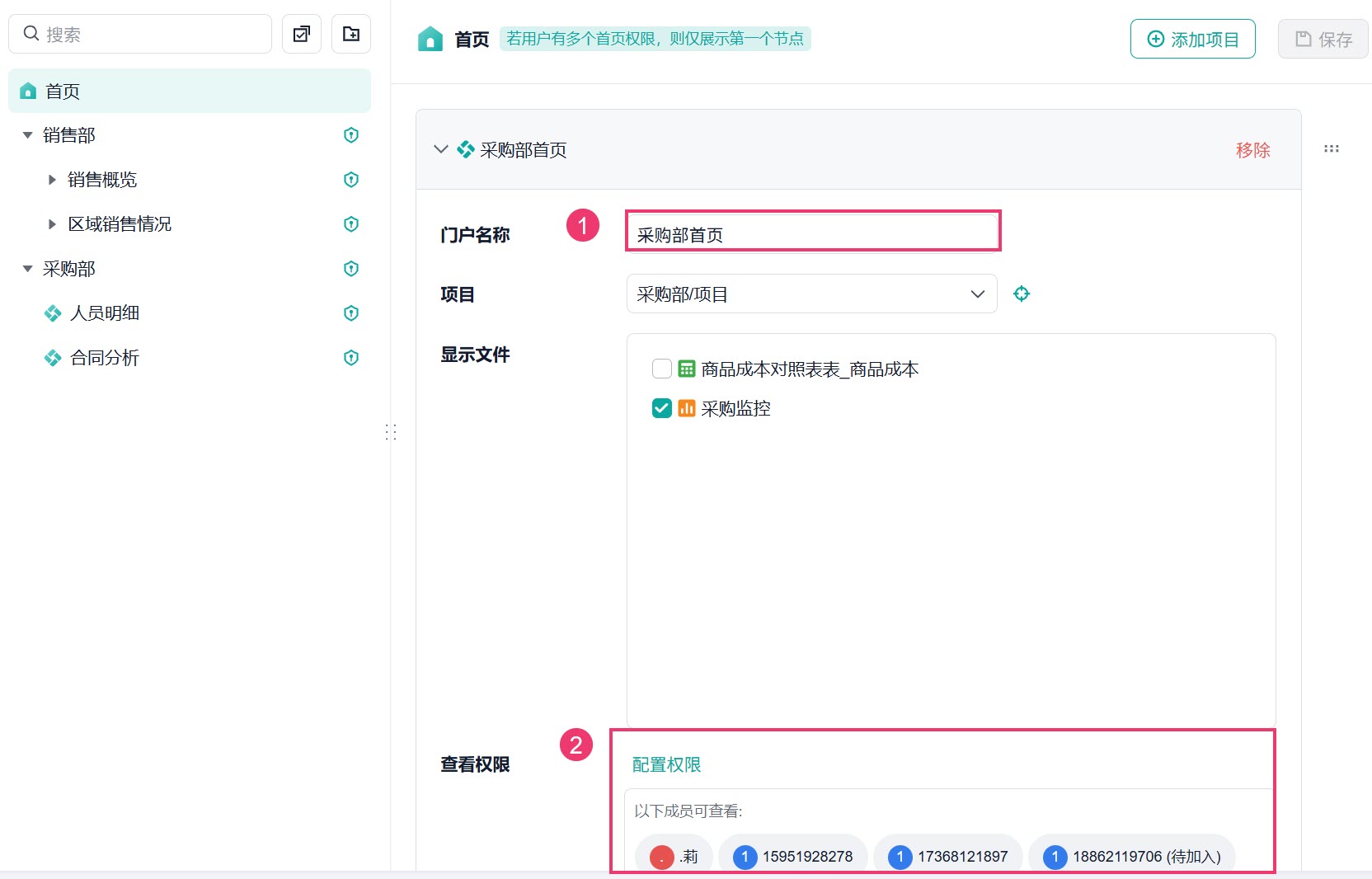Screen dimensions: 1372x879
Task: Click the shield permission icon for 采购部
Action: (351, 269)
